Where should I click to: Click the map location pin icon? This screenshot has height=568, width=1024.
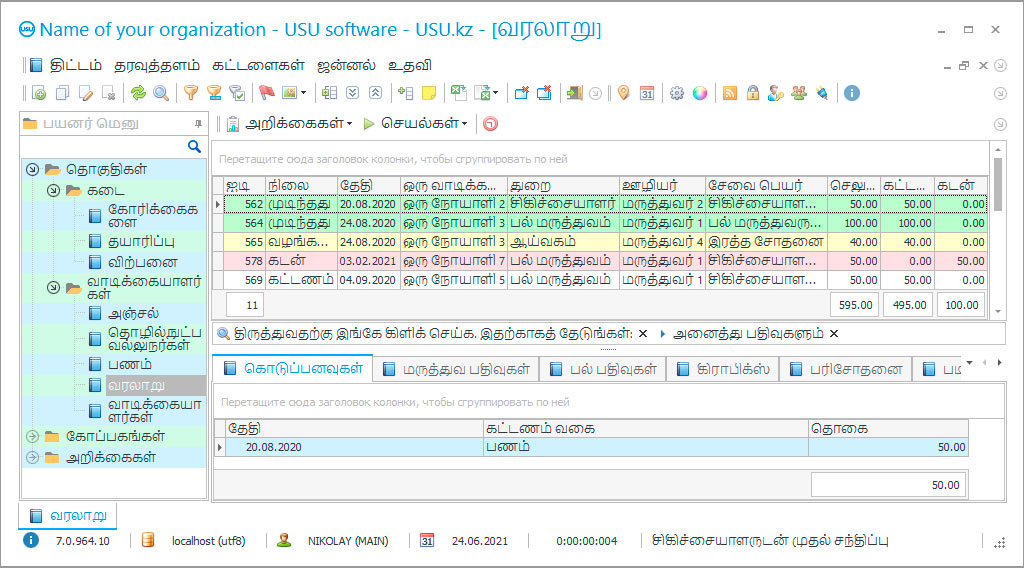click(x=624, y=93)
